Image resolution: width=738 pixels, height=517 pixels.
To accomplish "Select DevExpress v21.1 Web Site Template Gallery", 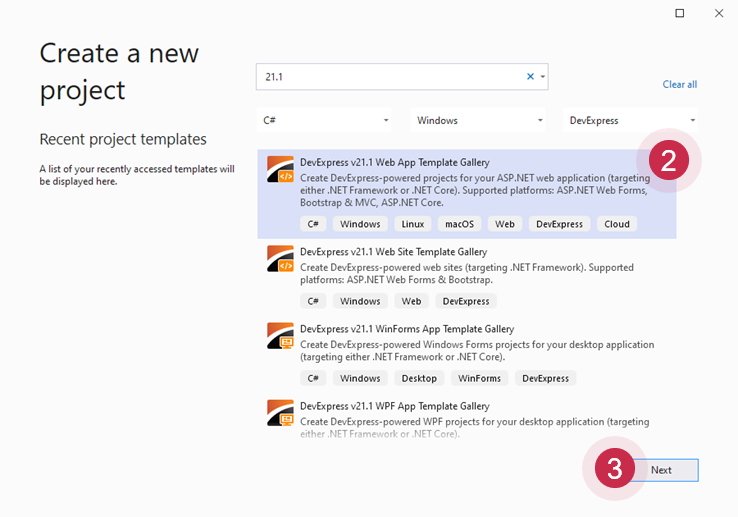I will [466, 277].
